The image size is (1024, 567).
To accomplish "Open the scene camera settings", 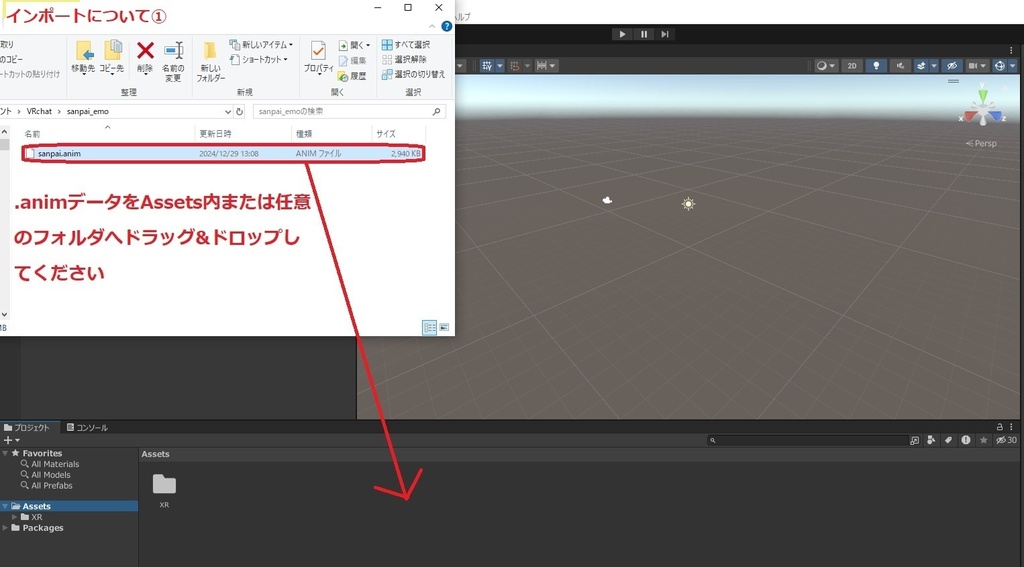I will pos(977,65).
